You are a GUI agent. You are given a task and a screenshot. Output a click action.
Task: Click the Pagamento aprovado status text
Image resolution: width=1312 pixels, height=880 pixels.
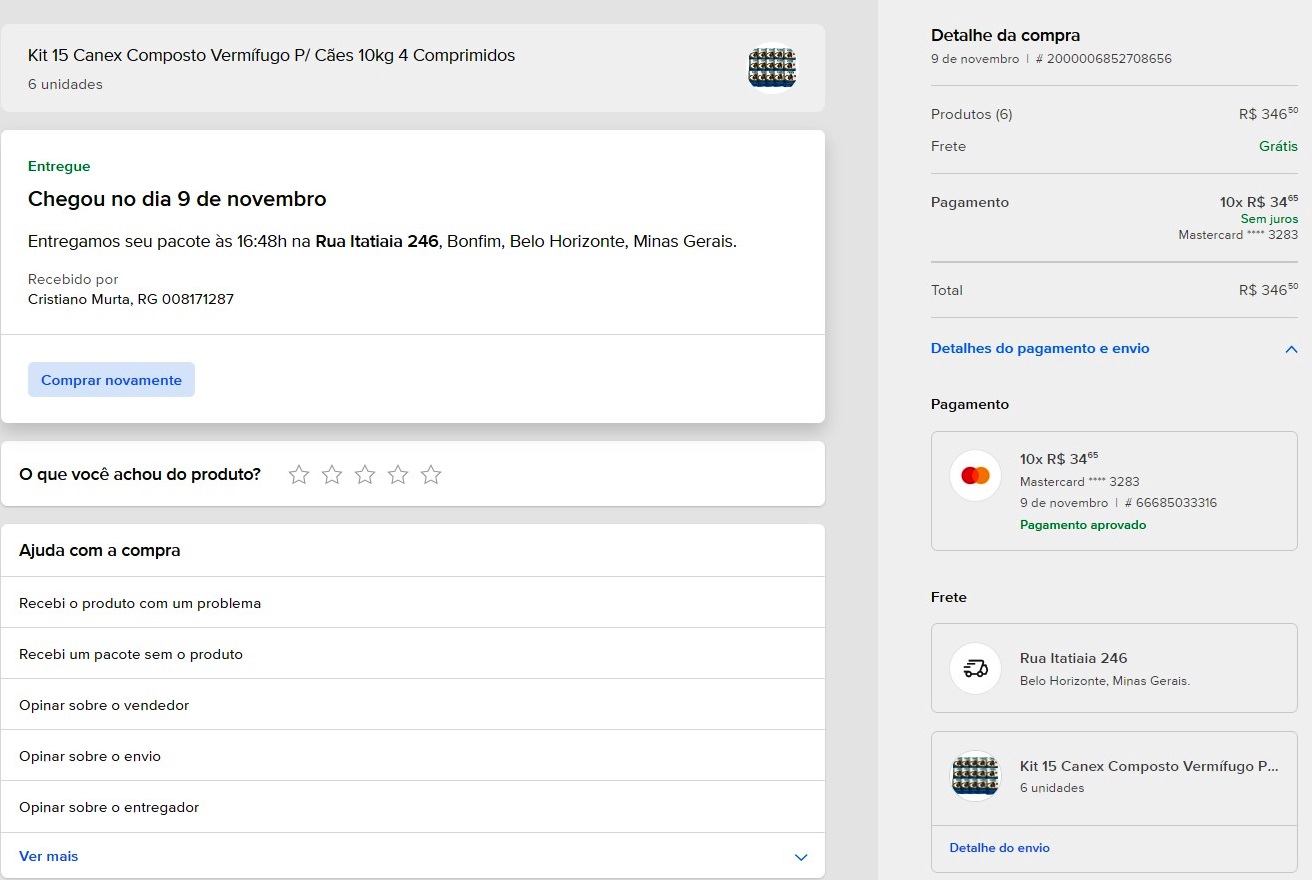(x=1083, y=525)
